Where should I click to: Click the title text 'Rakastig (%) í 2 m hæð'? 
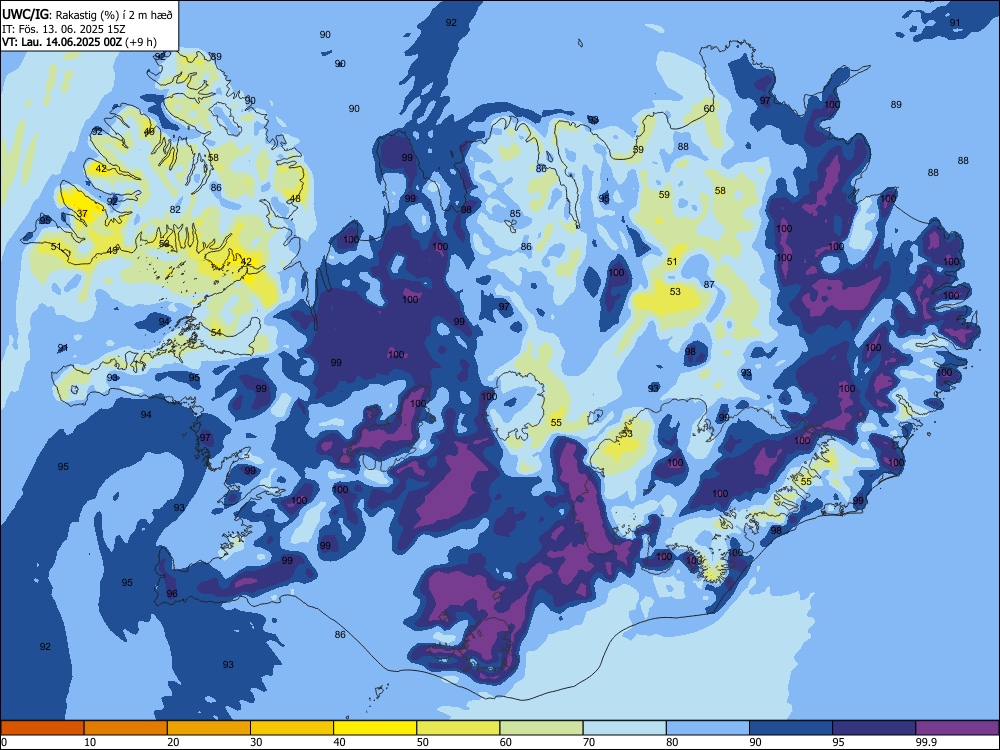(114, 15)
